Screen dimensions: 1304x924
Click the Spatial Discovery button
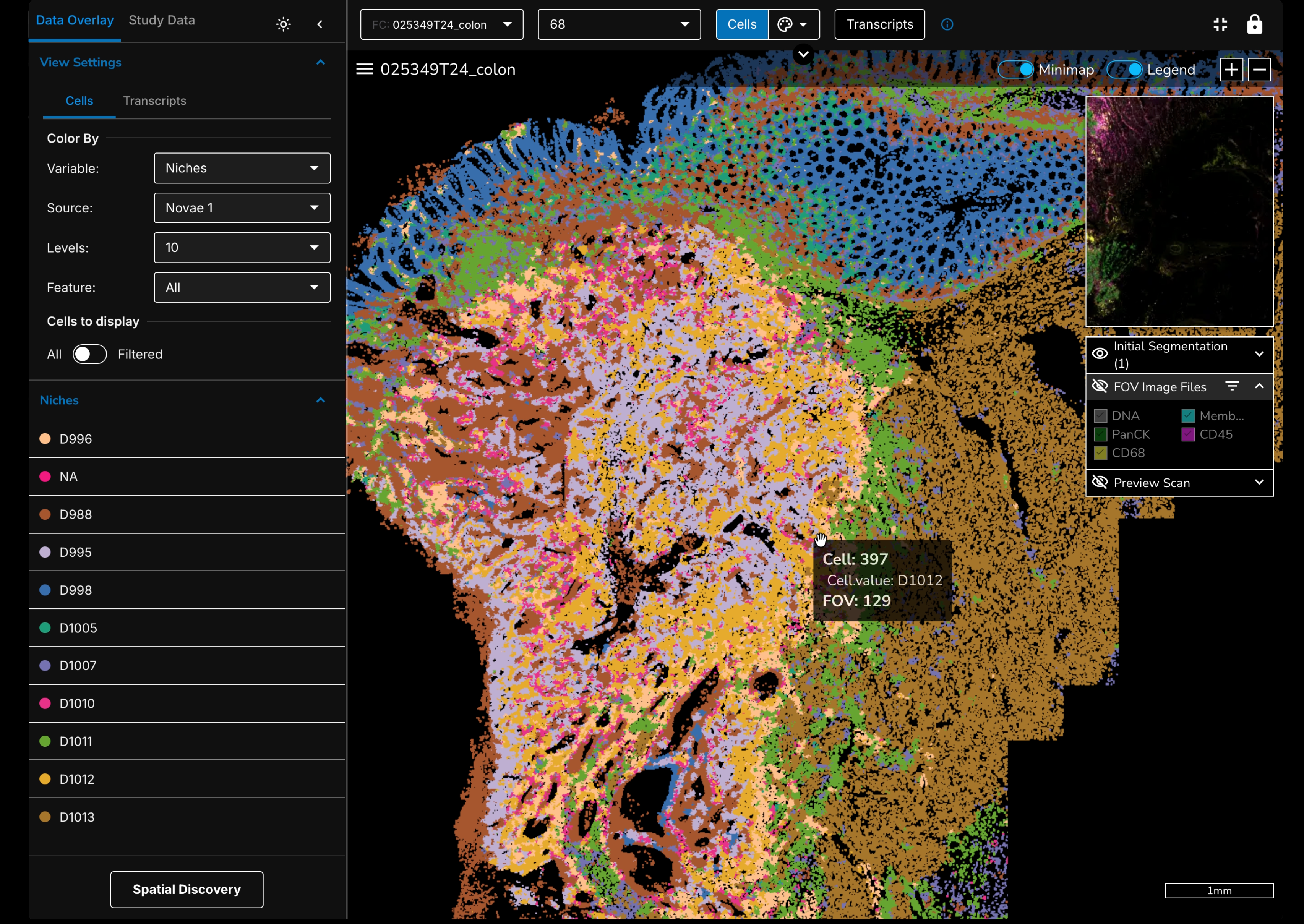(187, 889)
